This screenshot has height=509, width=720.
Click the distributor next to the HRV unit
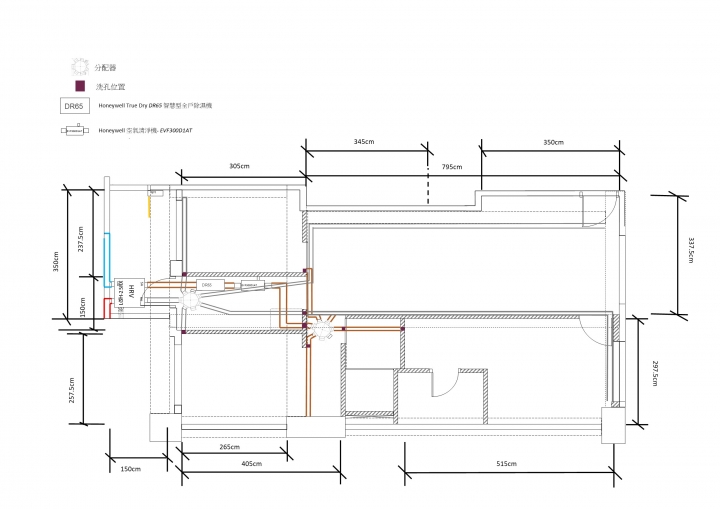pyautogui.click(x=189, y=300)
